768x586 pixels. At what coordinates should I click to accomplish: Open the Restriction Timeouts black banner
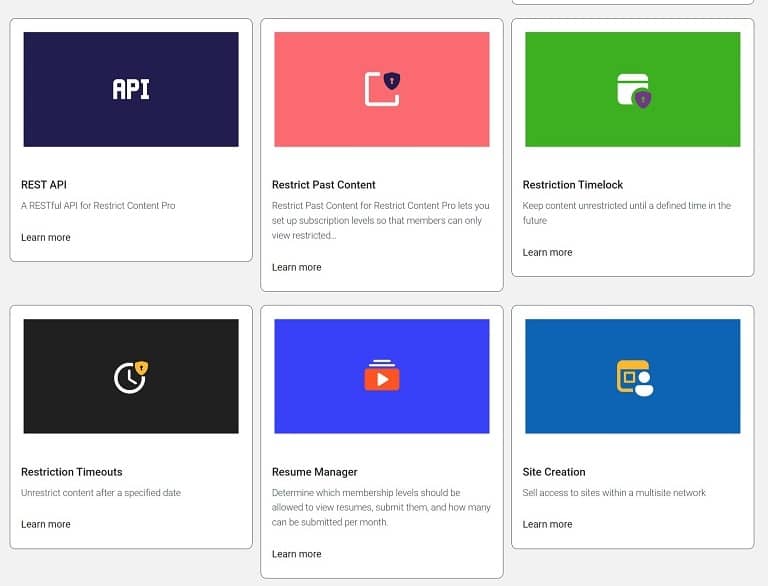click(x=131, y=376)
